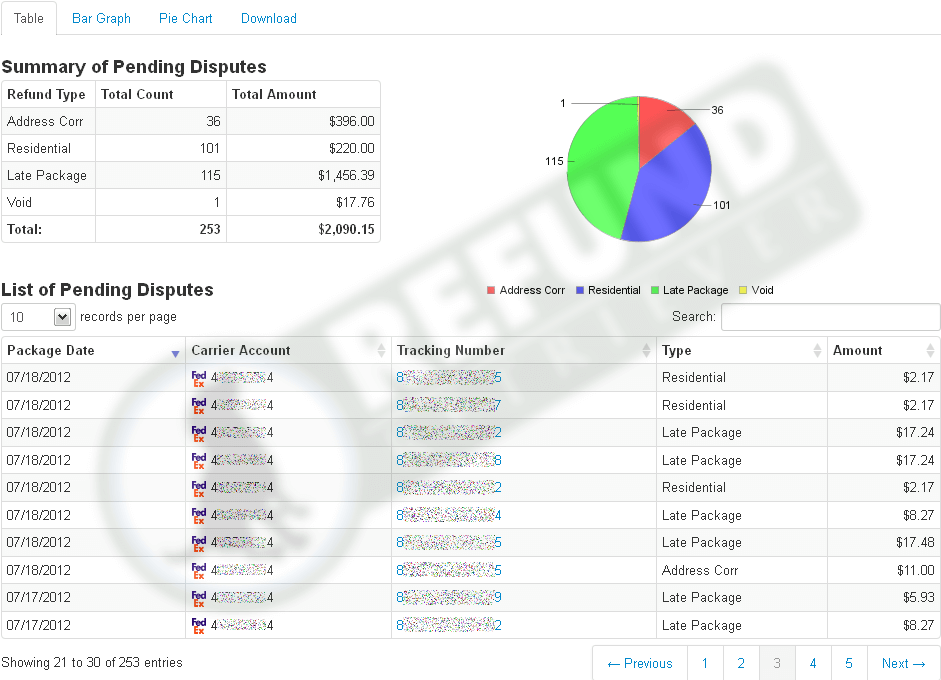Click the Residential blue legend swatch

[x=580, y=290]
